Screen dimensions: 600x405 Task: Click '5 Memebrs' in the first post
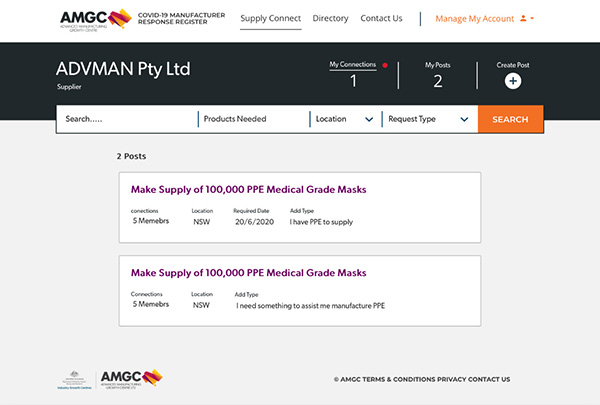click(151, 221)
